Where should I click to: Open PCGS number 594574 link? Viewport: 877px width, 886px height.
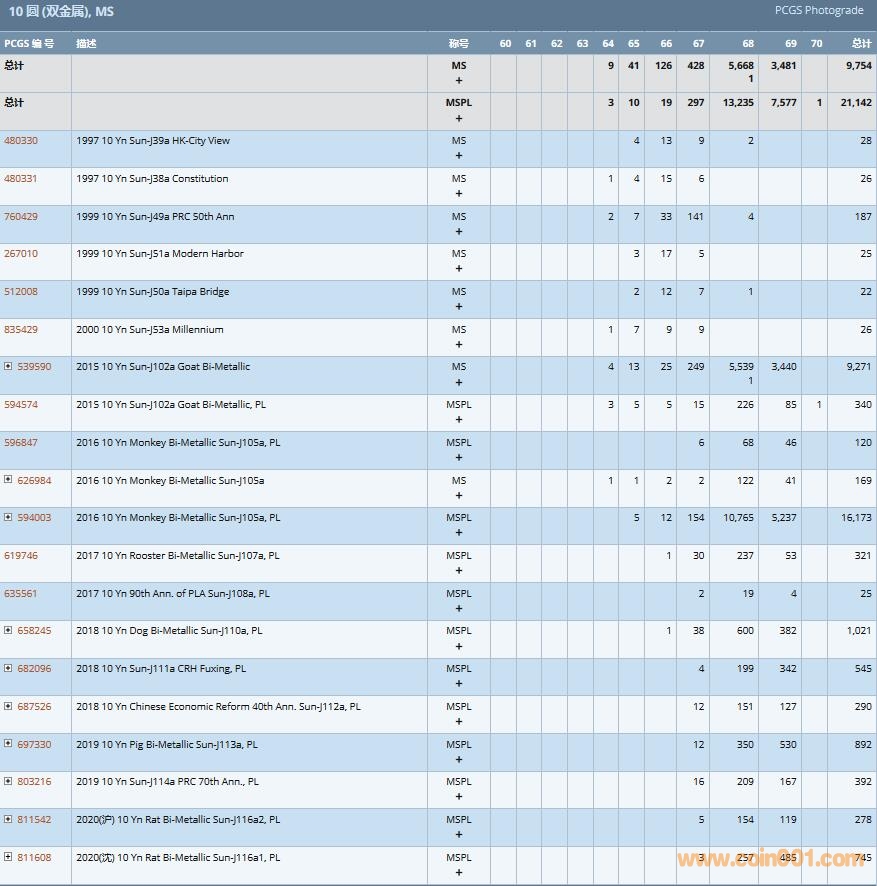point(21,405)
